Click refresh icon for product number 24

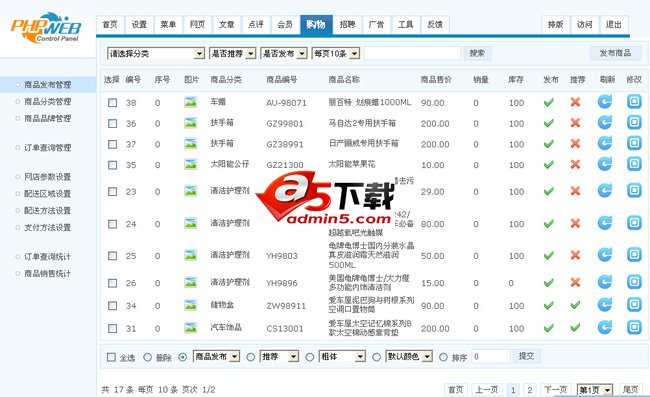[x=605, y=223]
